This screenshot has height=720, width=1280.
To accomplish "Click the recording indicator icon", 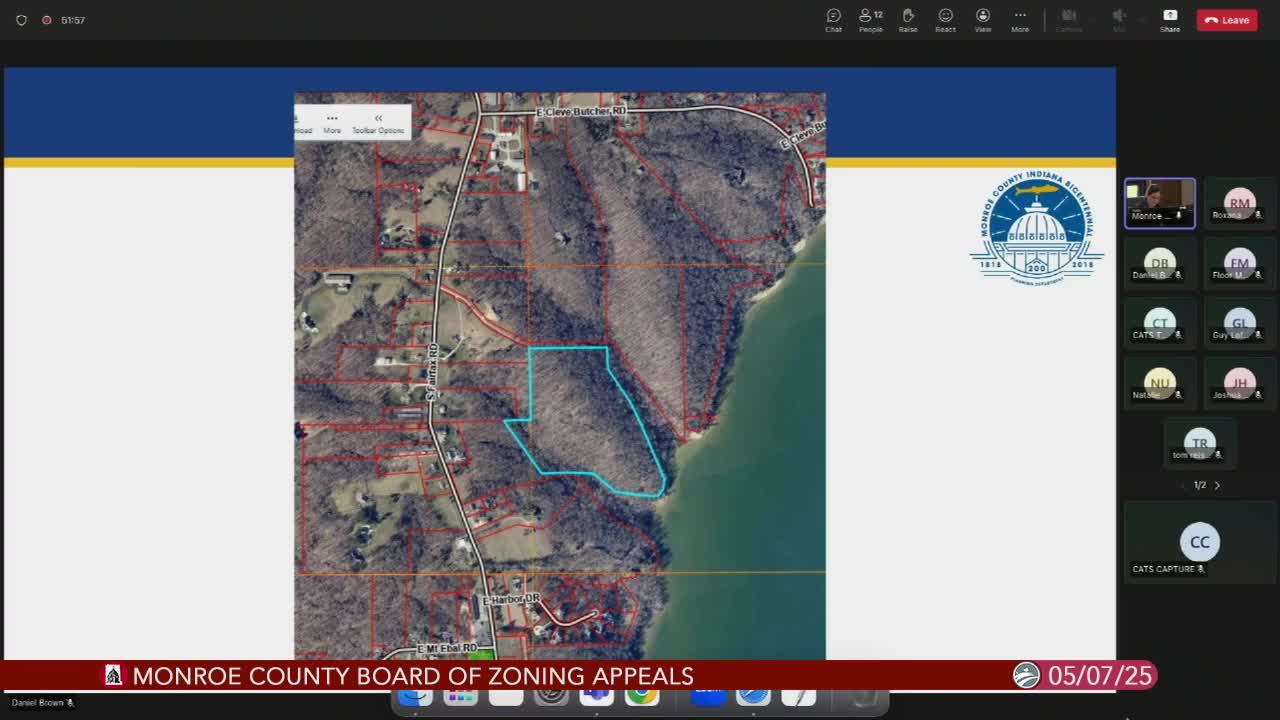I will tap(46, 20).
